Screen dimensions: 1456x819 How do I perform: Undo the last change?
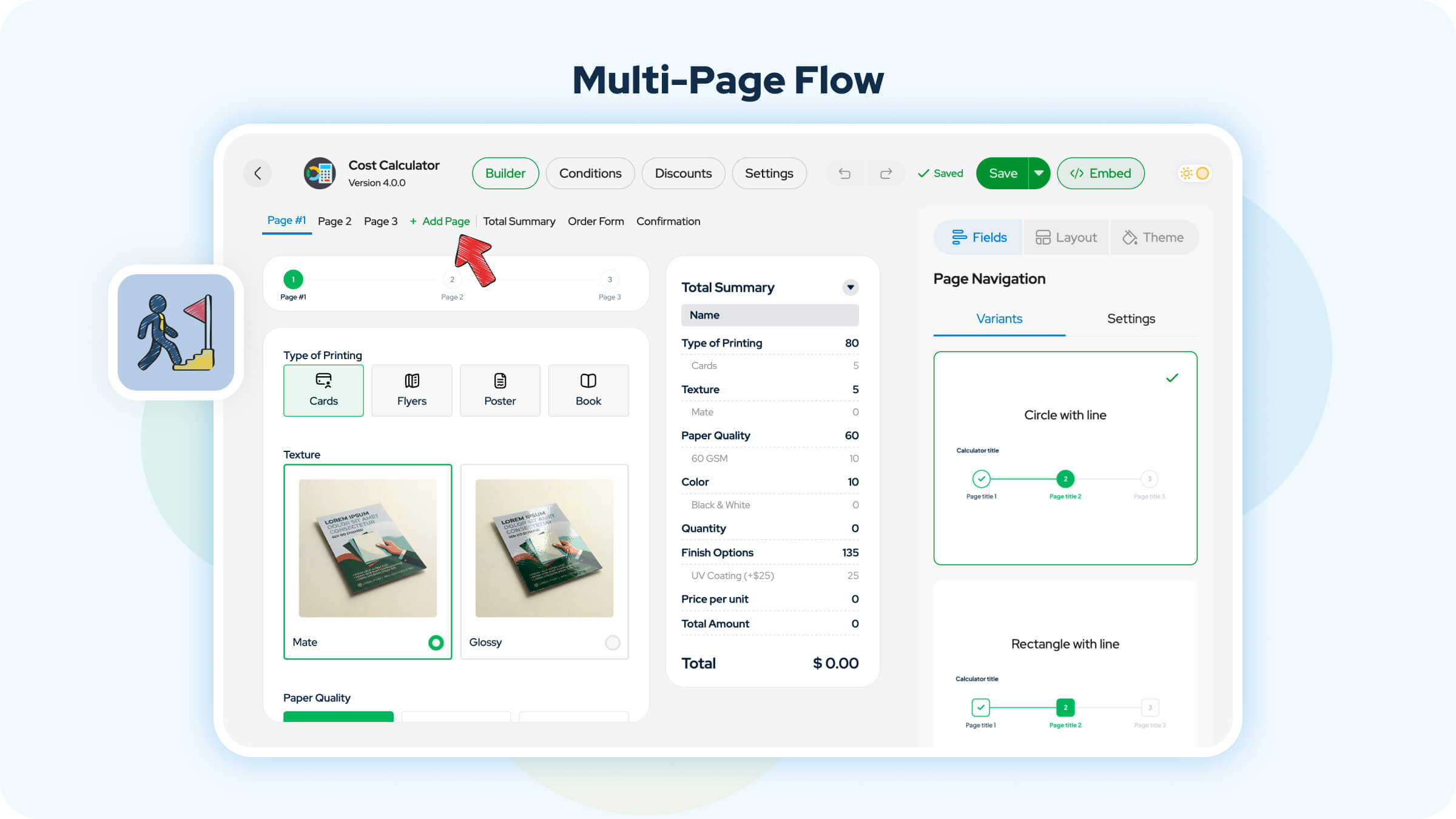coord(844,174)
